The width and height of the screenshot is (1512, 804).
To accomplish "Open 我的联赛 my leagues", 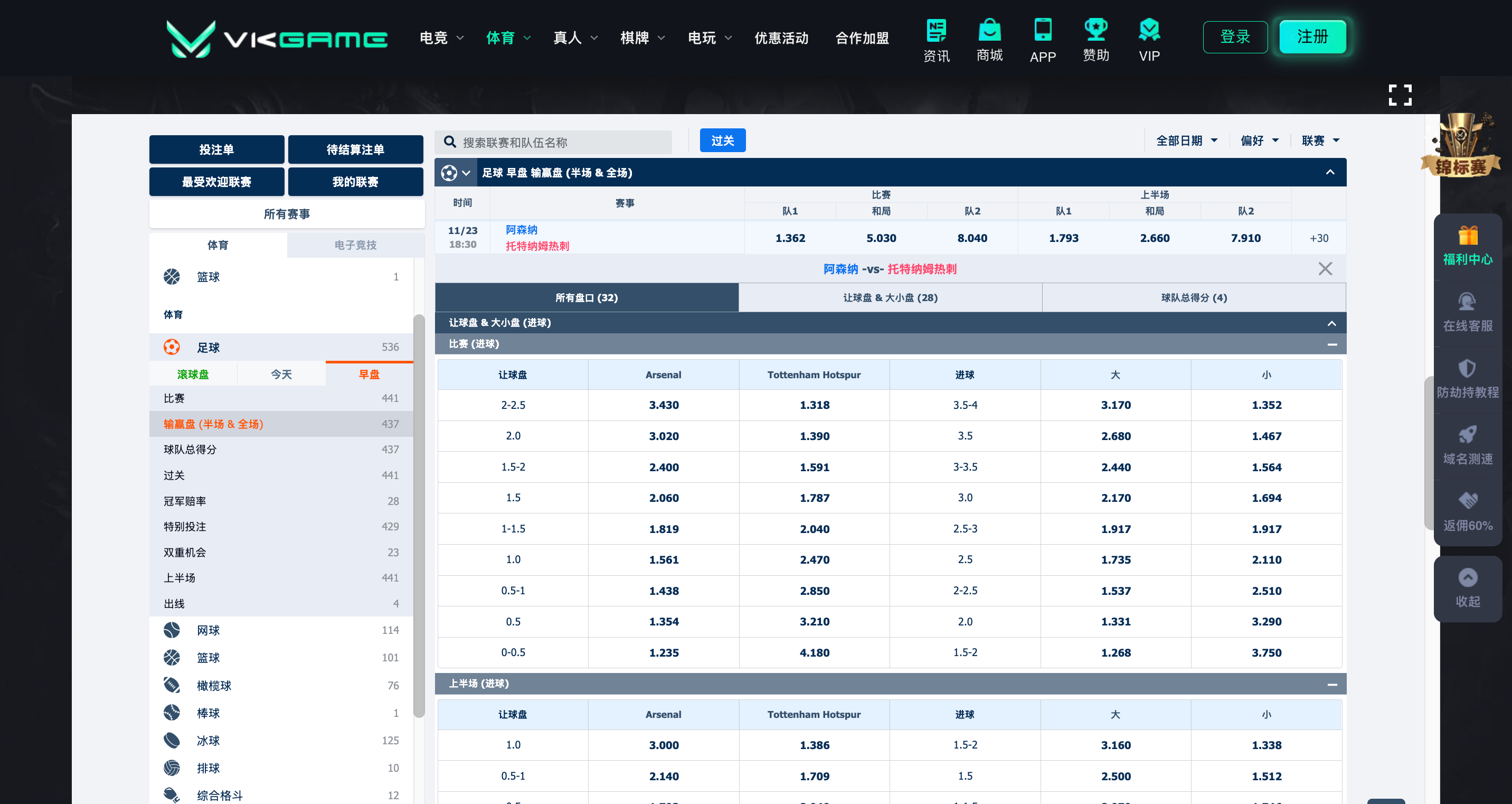I will 356,182.
